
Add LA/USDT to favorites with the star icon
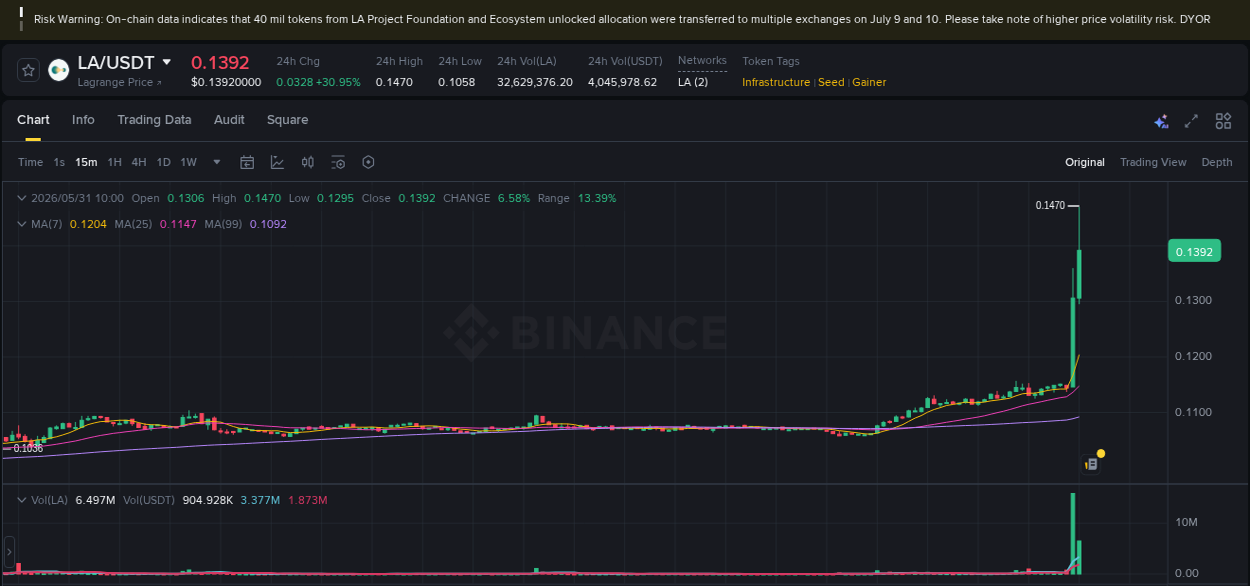28,70
